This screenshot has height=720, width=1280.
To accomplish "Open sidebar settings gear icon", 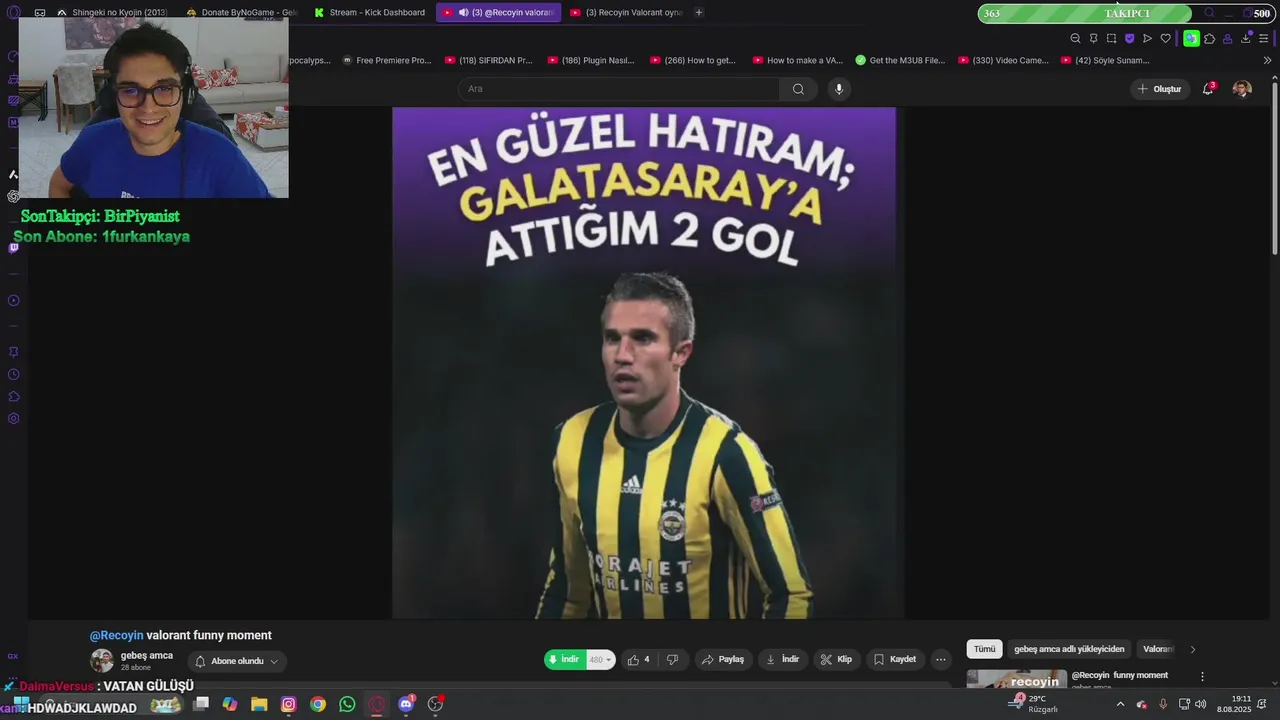I will tap(14, 418).
